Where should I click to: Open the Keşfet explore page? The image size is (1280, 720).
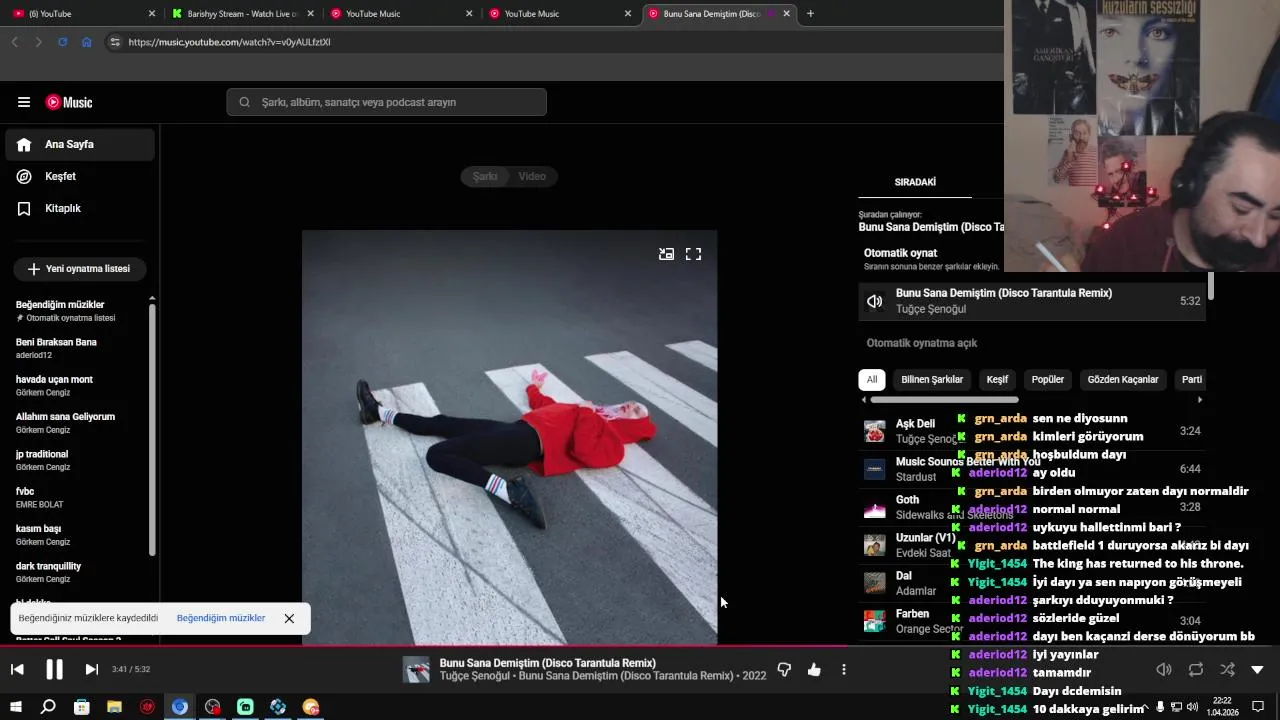80,176
